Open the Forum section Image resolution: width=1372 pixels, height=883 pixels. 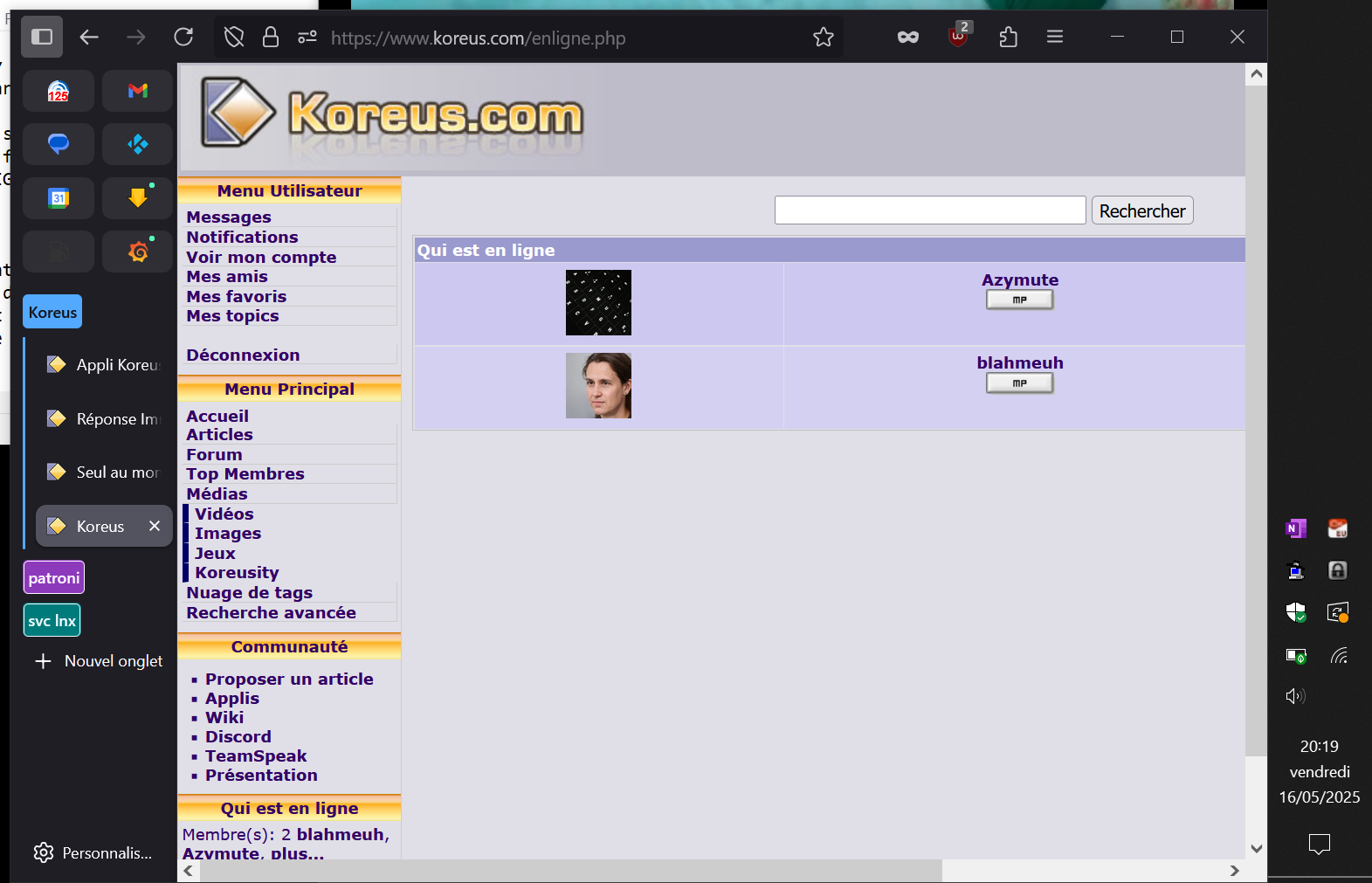click(x=214, y=454)
